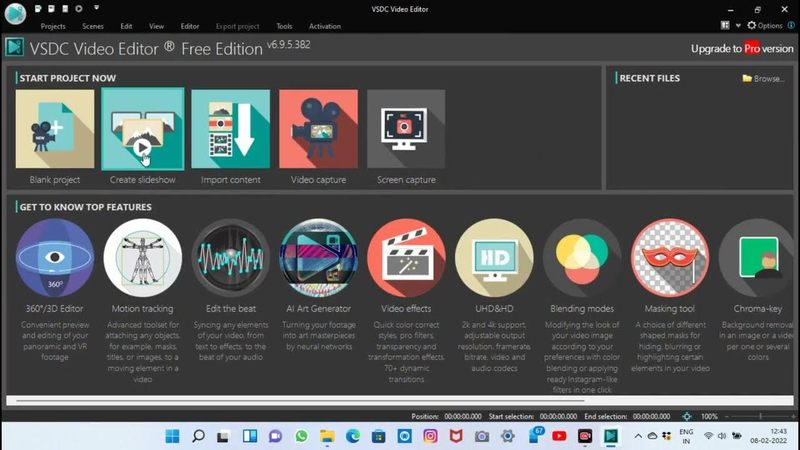Adjust the zoom slider in status bar
This screenshot has width=800, height=450.
click(x=760, y=416)
